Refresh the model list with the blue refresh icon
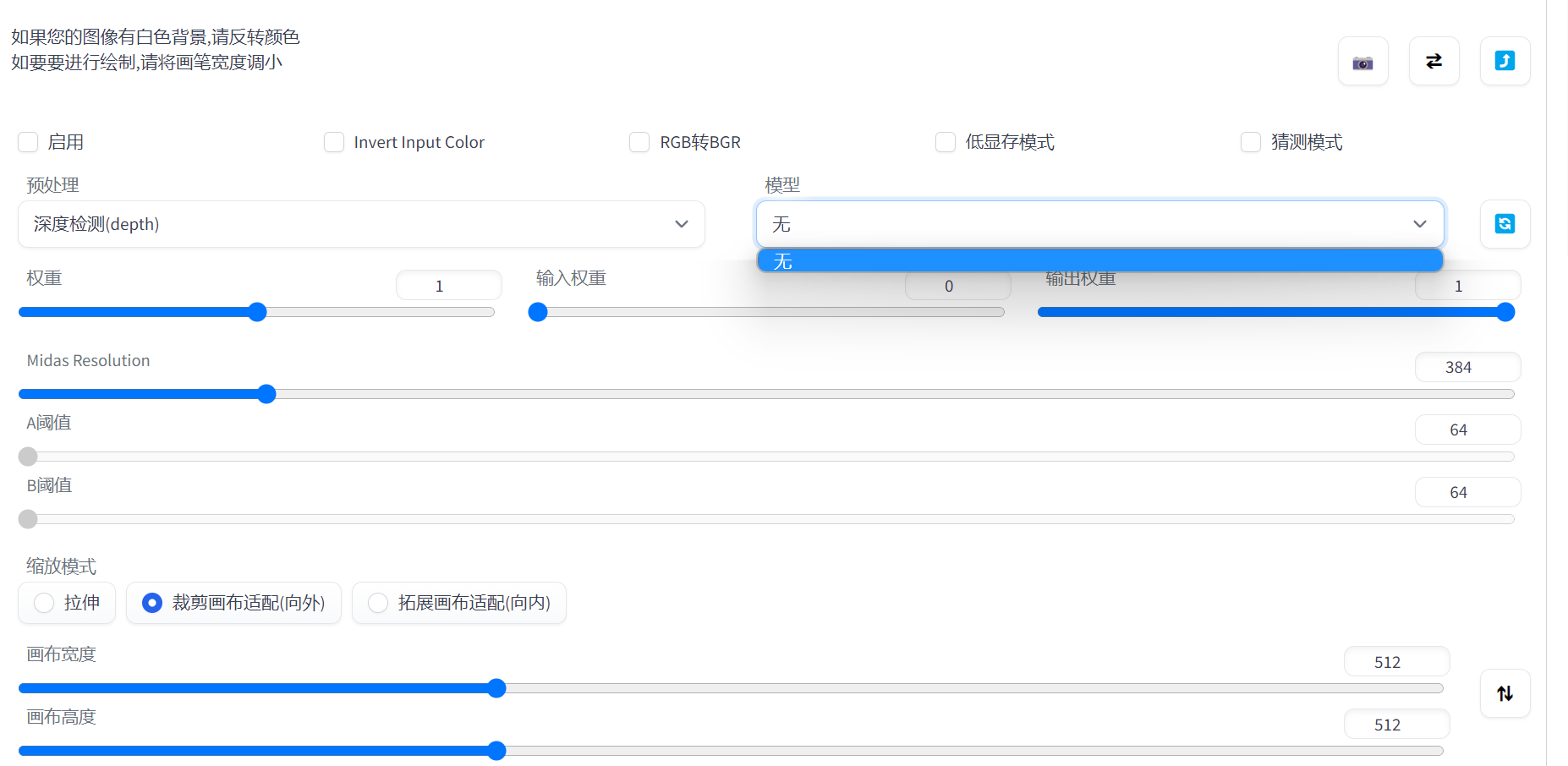Viewport: 1568px width, 766px height. [1505, 224]
